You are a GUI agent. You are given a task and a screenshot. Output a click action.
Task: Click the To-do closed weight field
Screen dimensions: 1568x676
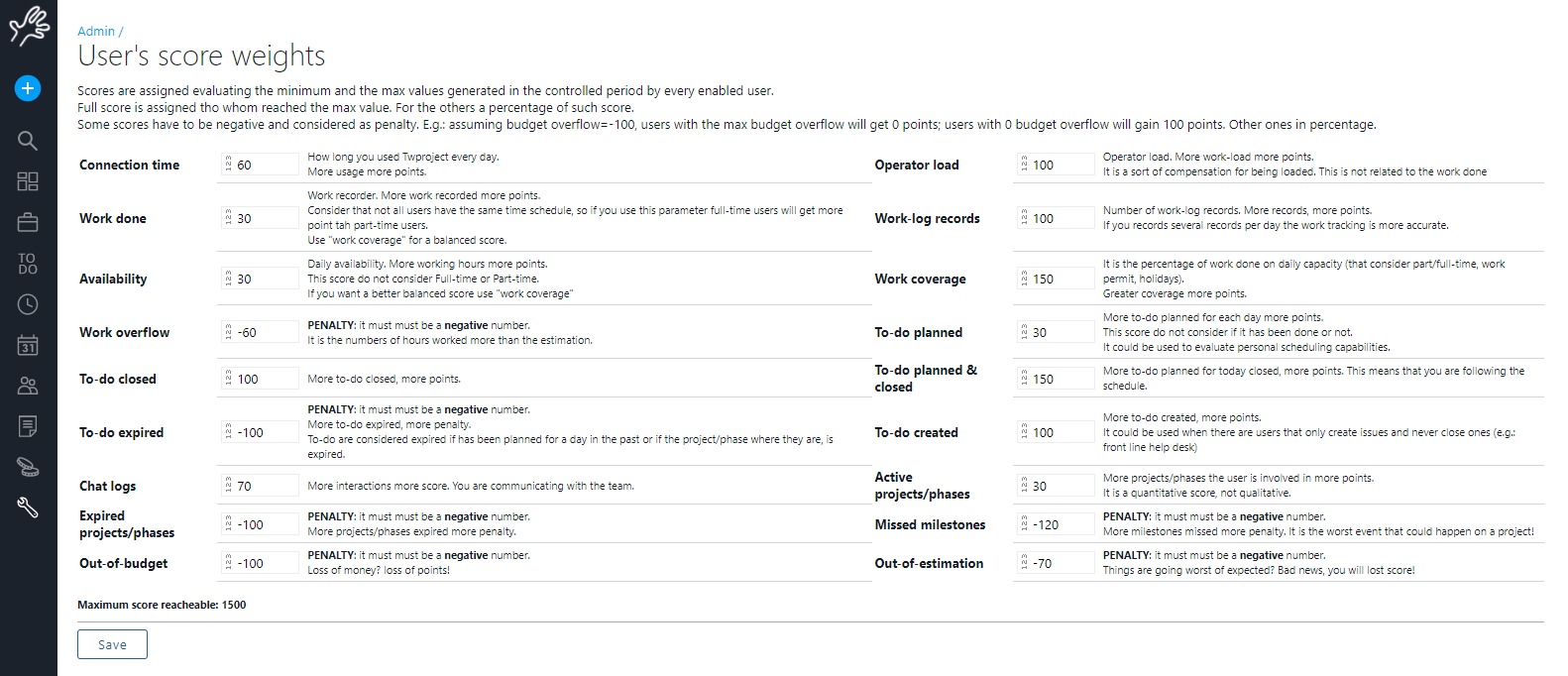point(265,380)
